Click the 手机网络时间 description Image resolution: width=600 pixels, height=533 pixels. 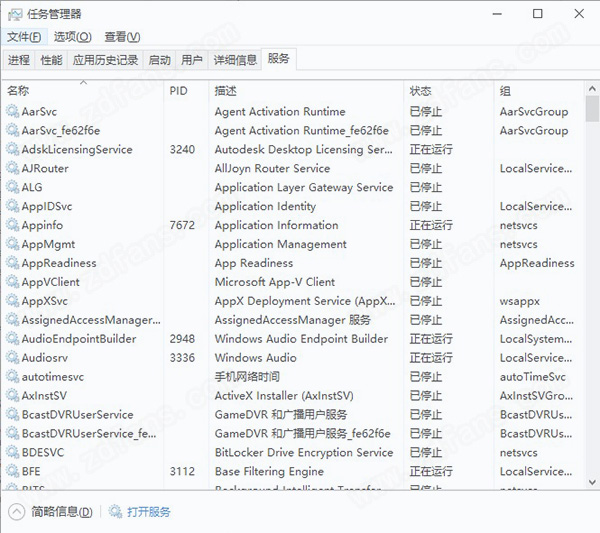(x=247, y=377)
